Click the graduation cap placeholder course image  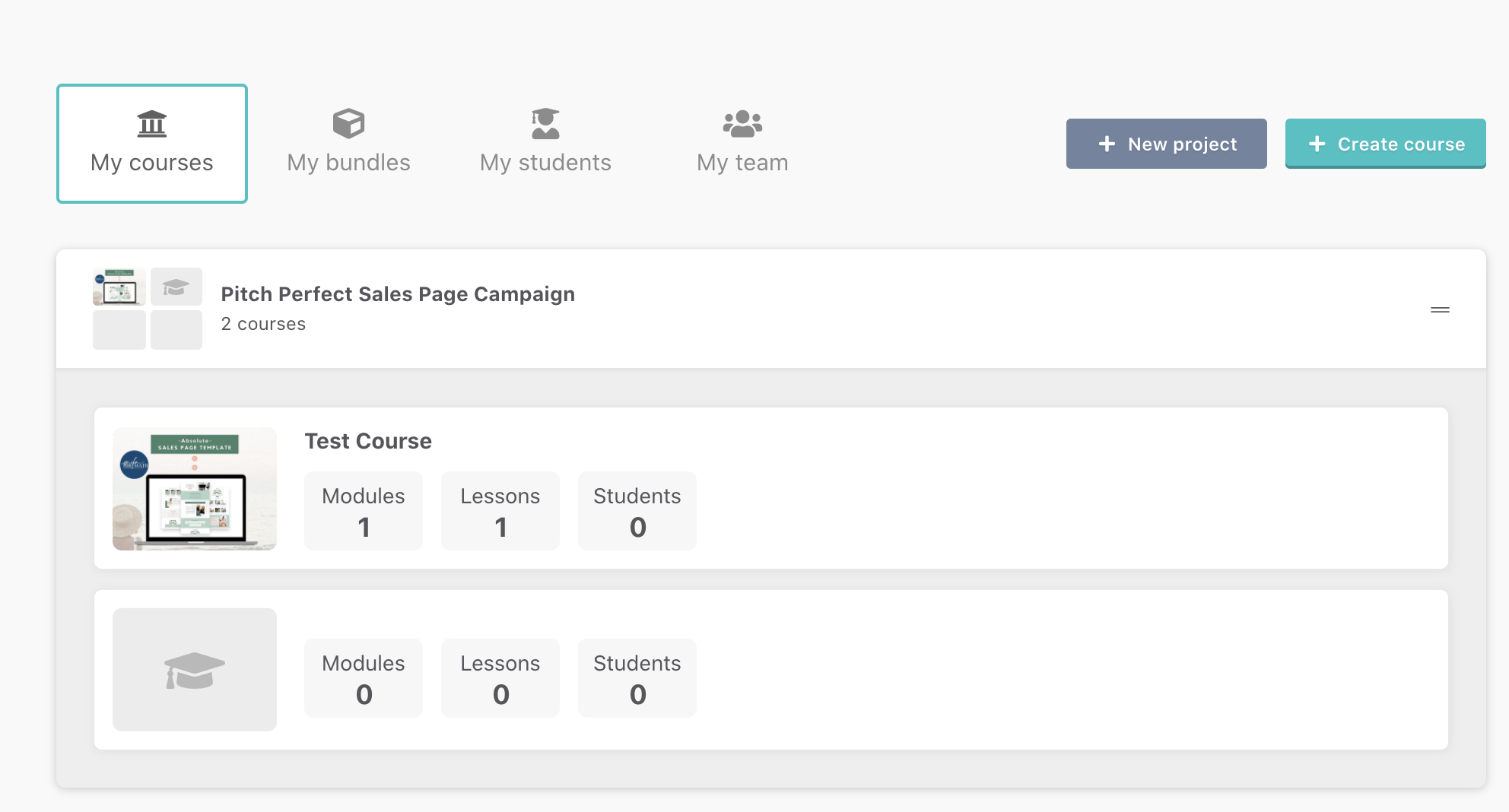(195, 670)
